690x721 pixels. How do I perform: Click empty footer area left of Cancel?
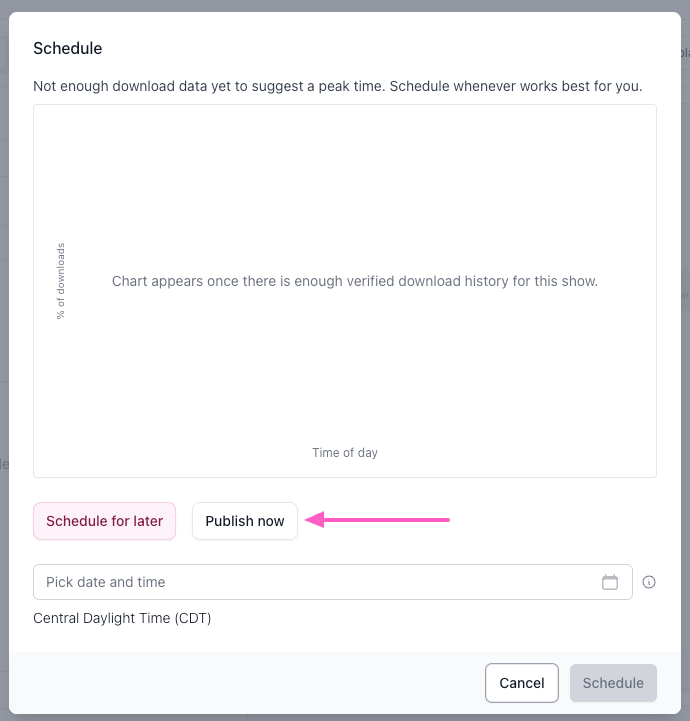click(250, 683)
